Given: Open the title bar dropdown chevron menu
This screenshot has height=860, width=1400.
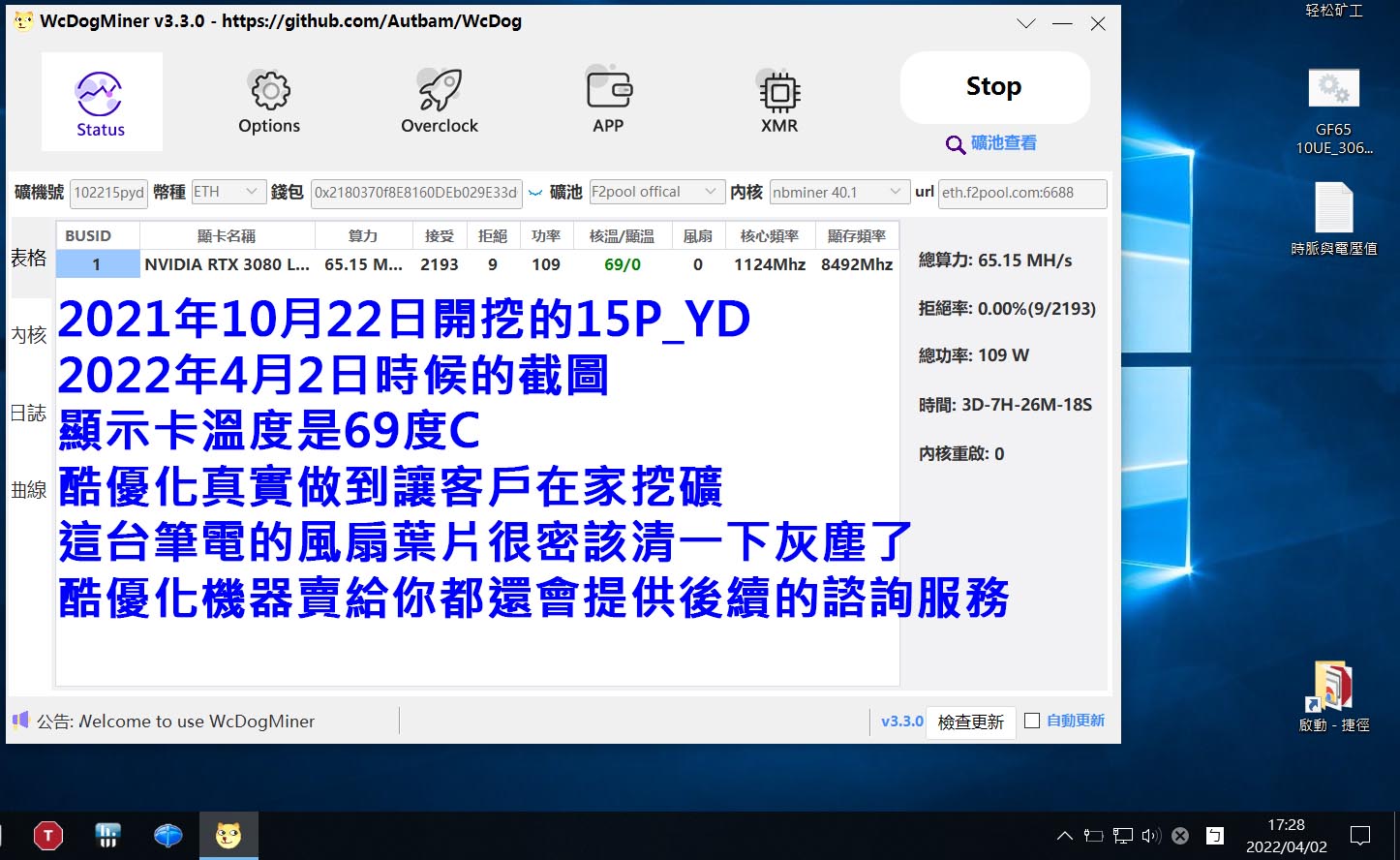Looking at the screenshot, I should click(x=1026, y=23).
